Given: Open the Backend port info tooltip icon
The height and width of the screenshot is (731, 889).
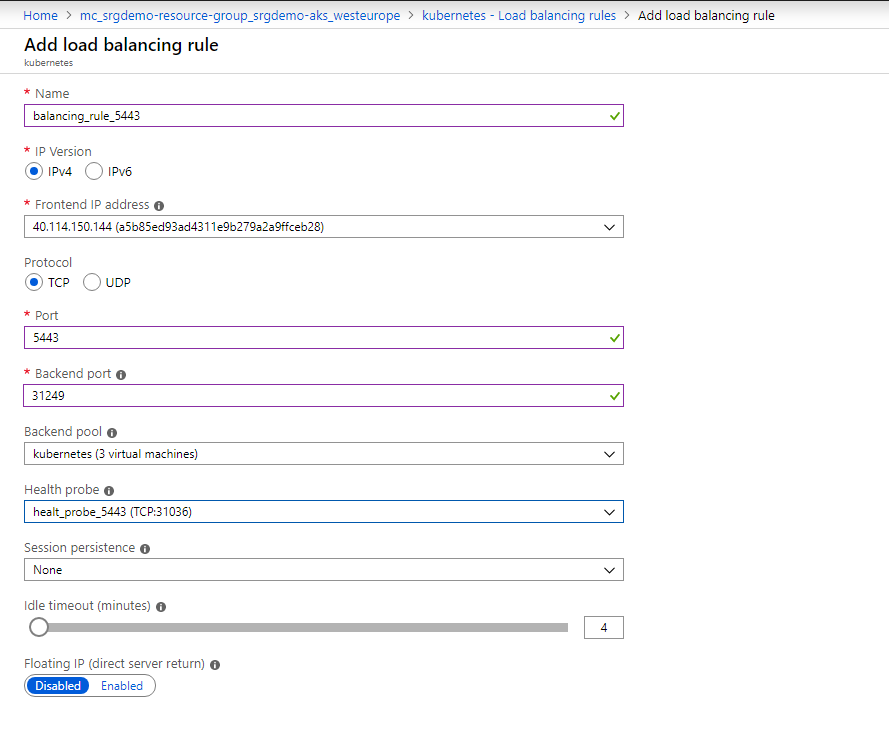Looking at the screenshot, I should tap(120, 373).
